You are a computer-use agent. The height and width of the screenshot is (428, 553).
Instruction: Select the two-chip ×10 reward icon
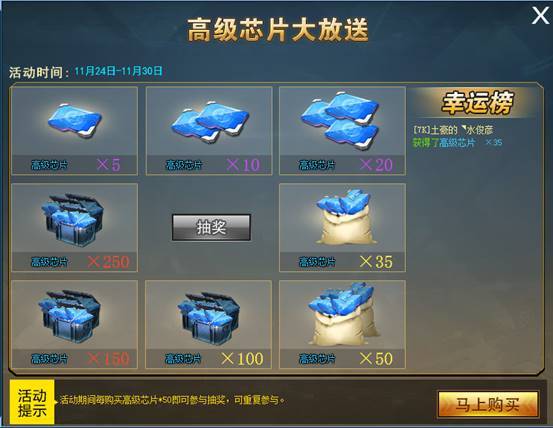pos(210,122)
